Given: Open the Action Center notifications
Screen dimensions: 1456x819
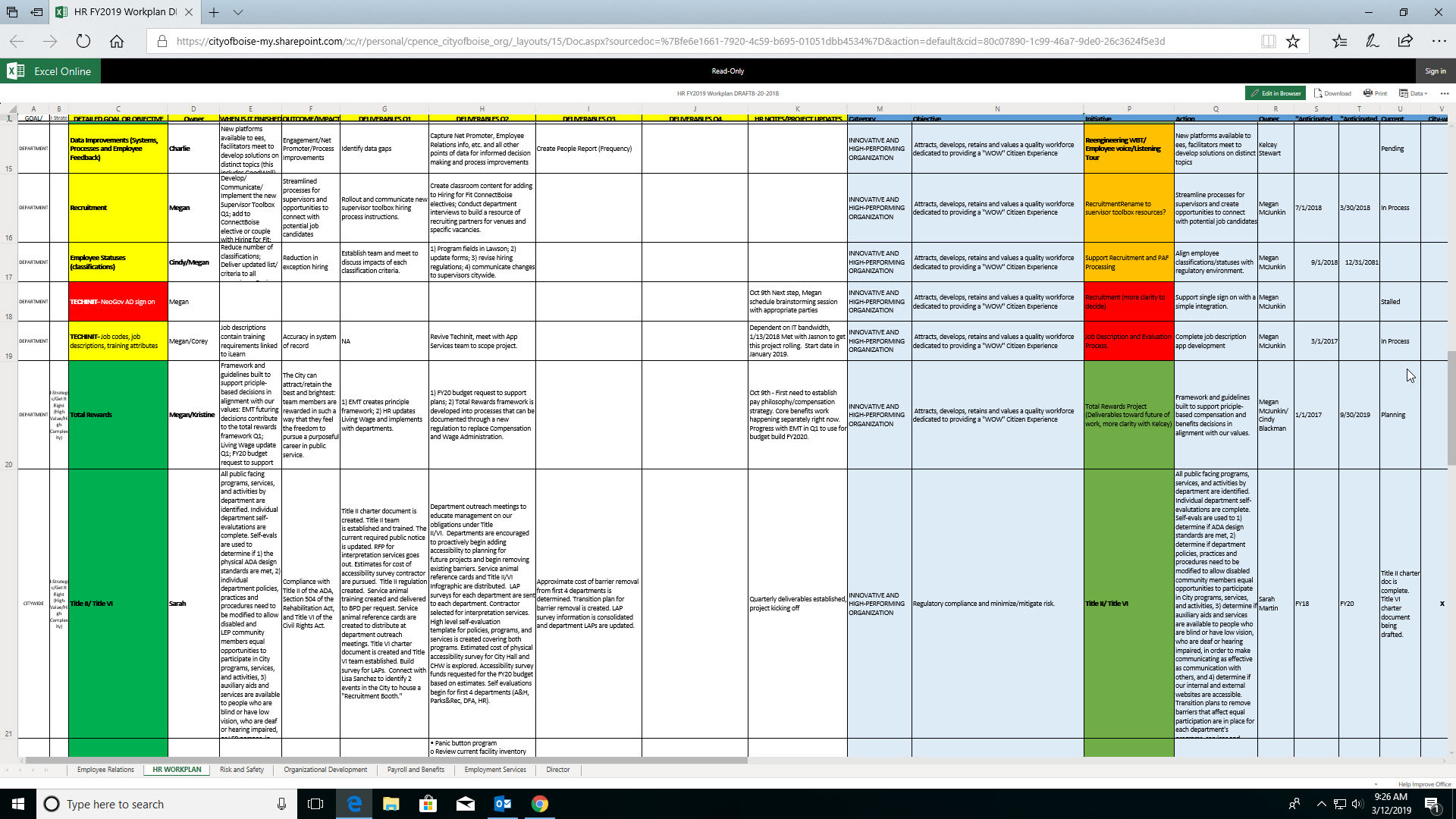Looking at the screenshot, I should tap(1432, 804).
